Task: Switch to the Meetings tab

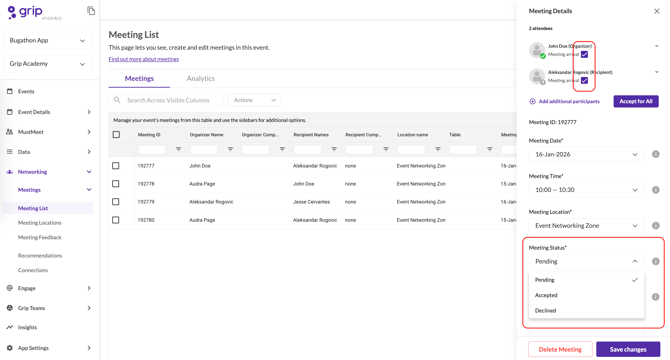Action: point(139,79)
